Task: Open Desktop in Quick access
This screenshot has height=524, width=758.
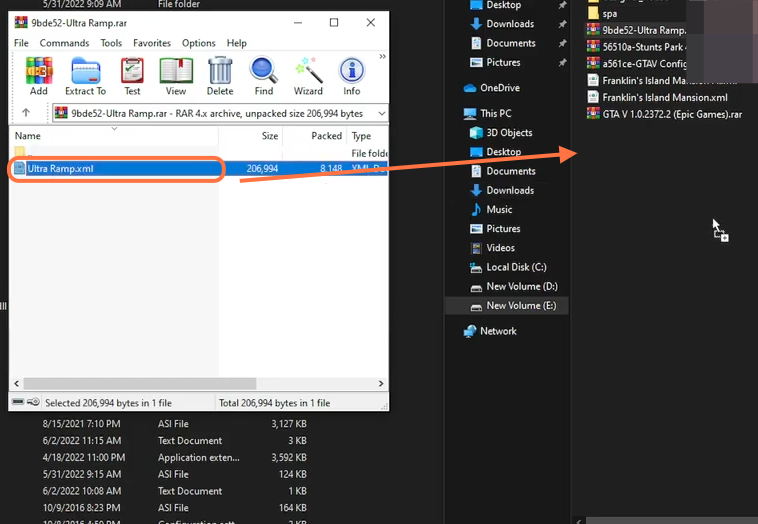Action: point(503,5)
